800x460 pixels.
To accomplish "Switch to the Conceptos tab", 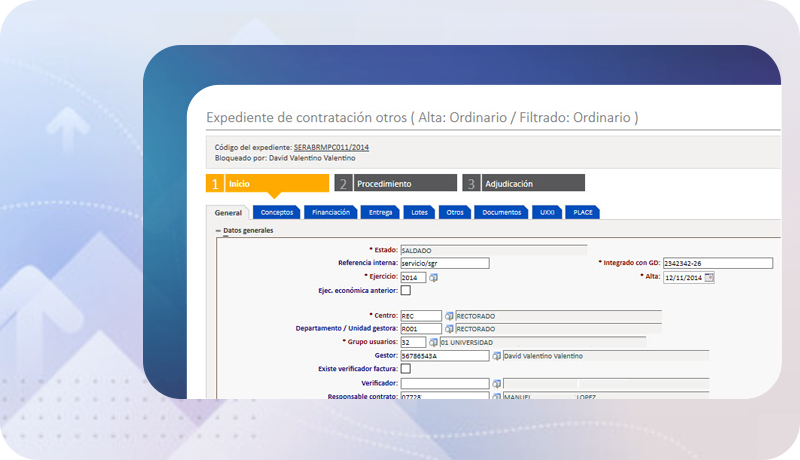I will (x=277, y=212).
